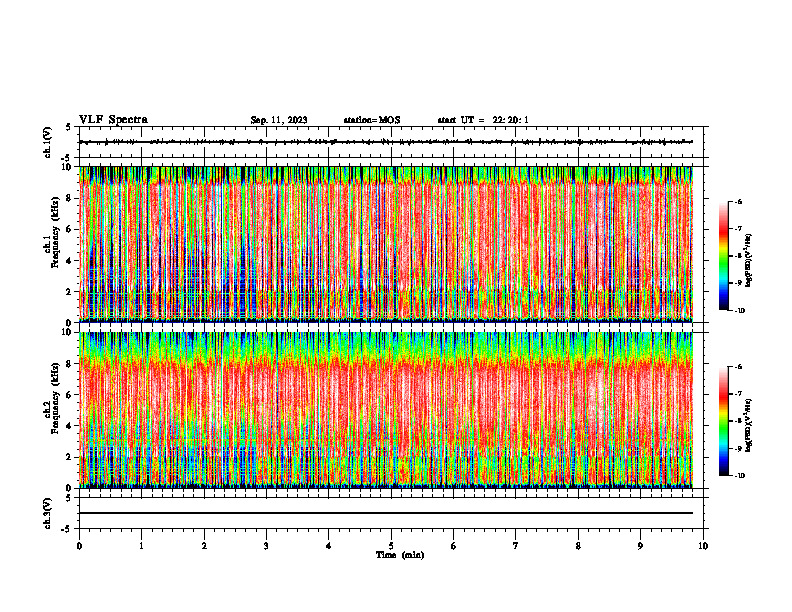This screenshot has width=792, height=612.
Task: Click the '7' tick on the time axis
Action: click(516, 546)
